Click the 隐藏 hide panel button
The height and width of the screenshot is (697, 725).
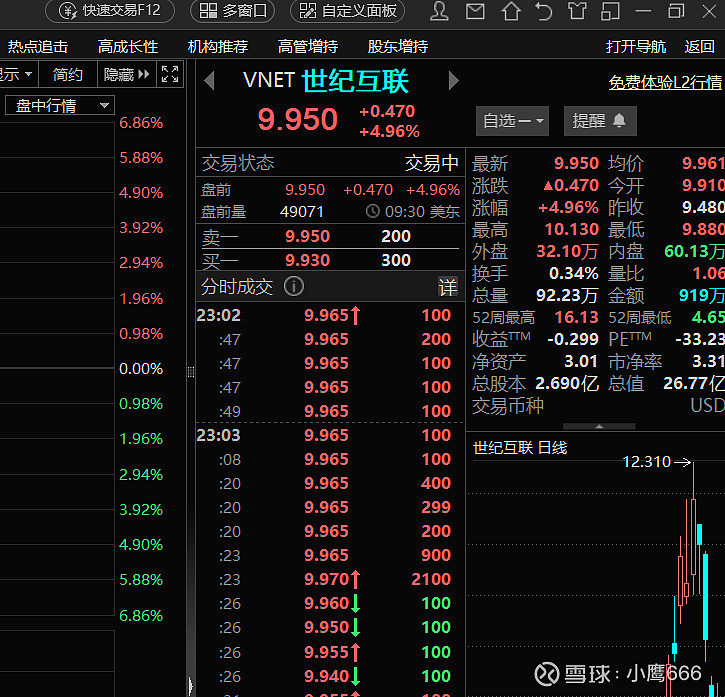pyautogui.click(x=127, y=74)
